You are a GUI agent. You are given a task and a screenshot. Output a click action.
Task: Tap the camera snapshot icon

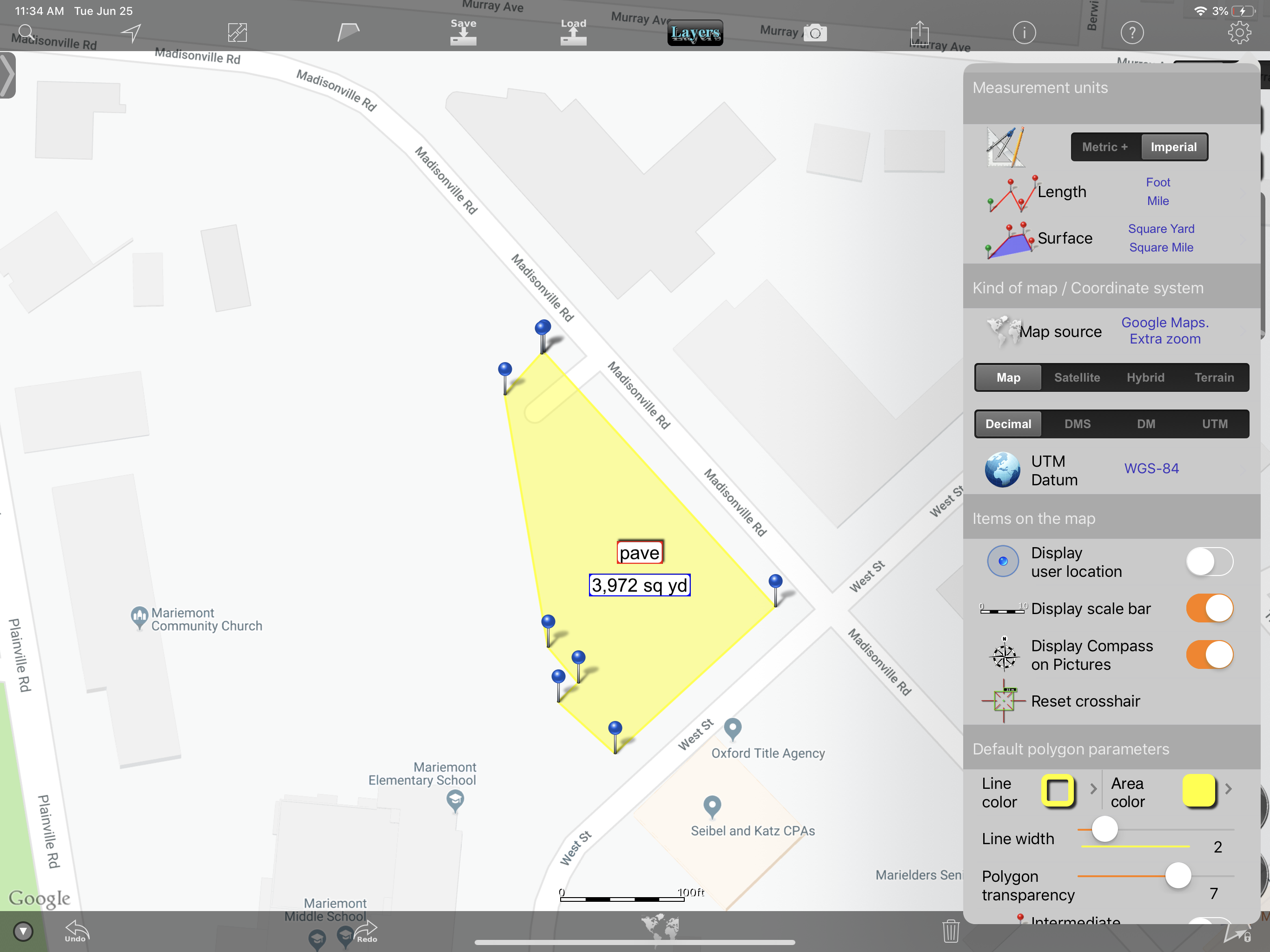coord(815,33)
